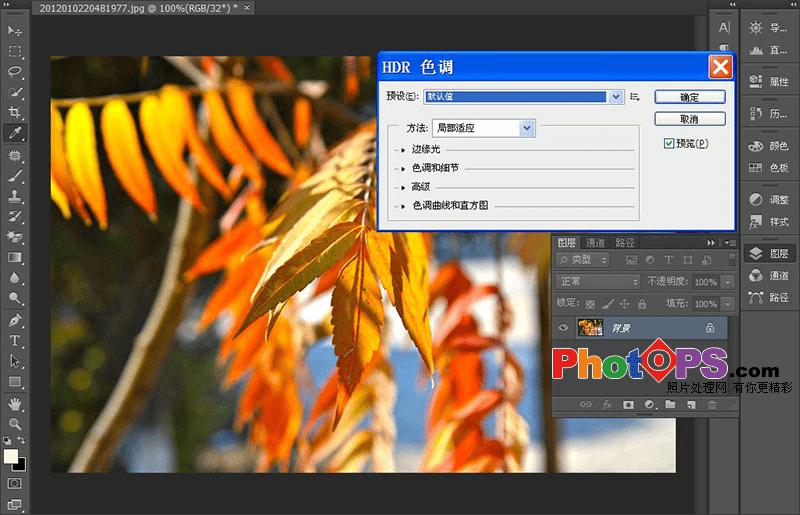
Task: Toggle lock transparent pixels in Layers panel
Action: coord(590,304)
